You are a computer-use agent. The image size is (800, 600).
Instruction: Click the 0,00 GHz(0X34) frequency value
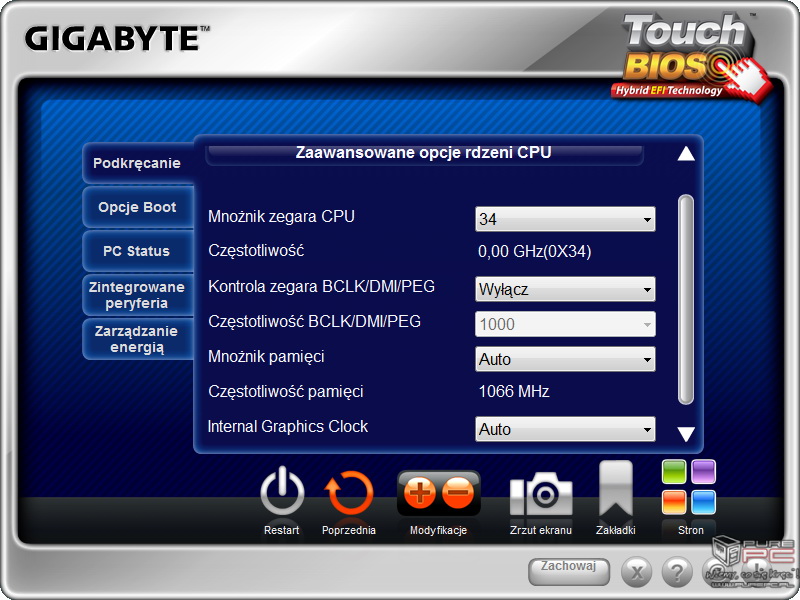pyautogui.click(x=535, y=252)
